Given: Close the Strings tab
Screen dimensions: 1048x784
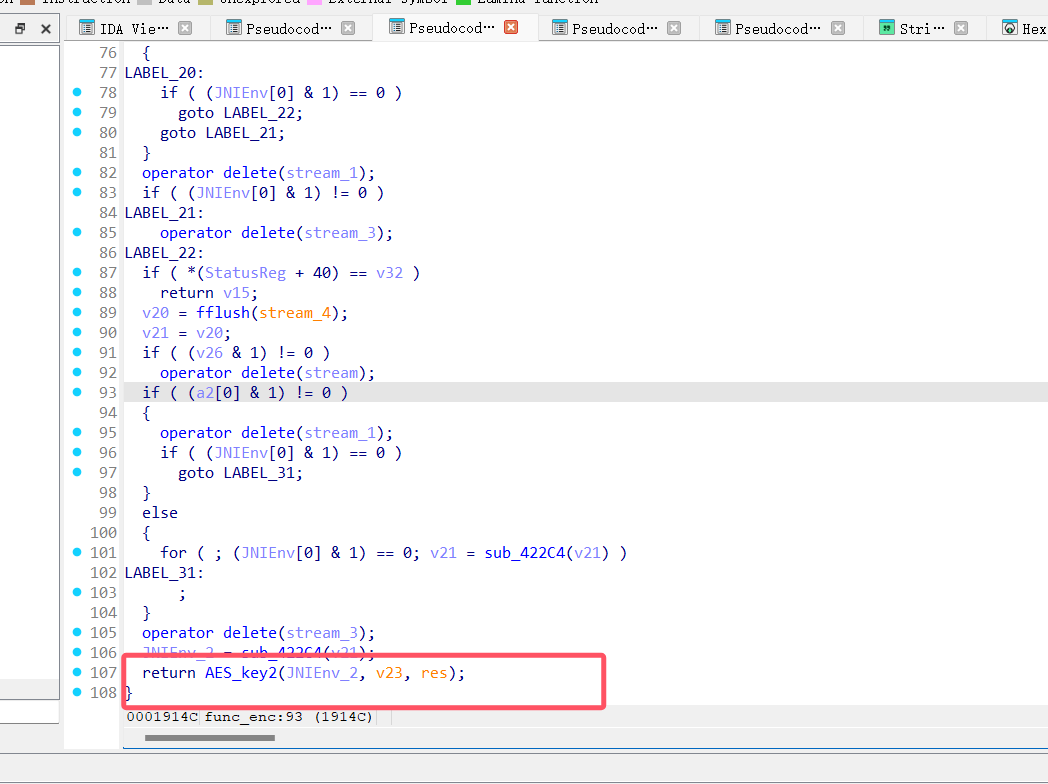Looking at the screenshot, I should tap(960, 28).
